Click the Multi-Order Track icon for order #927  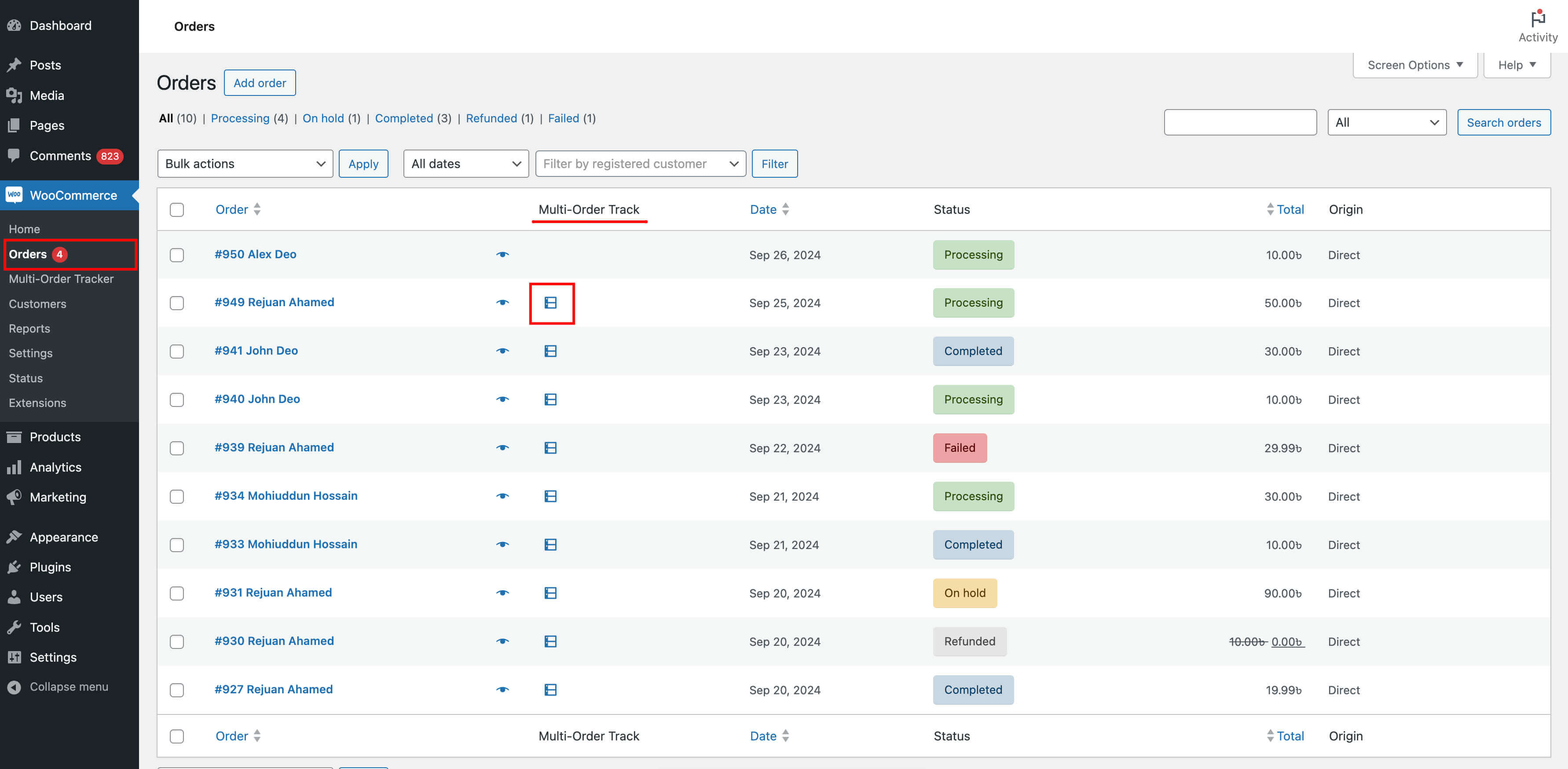point(550,690)
